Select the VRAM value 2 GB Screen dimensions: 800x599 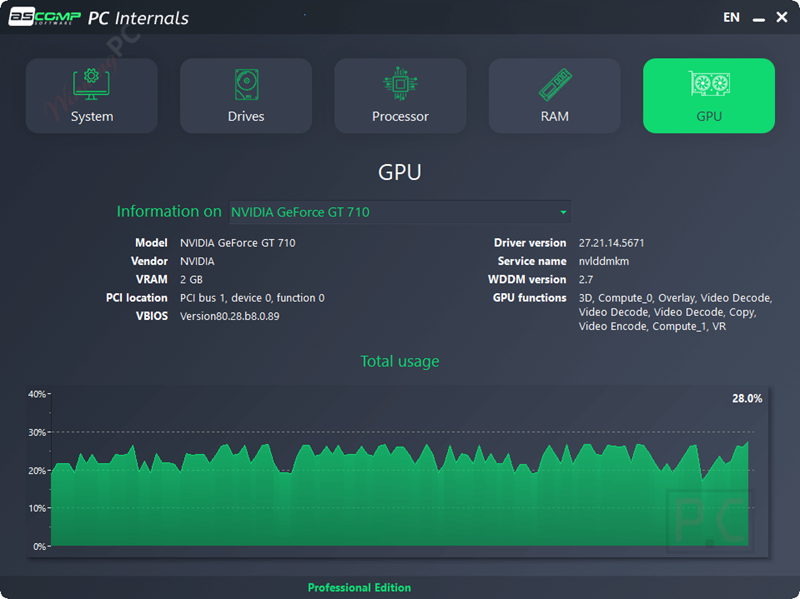tap(191, 280)
